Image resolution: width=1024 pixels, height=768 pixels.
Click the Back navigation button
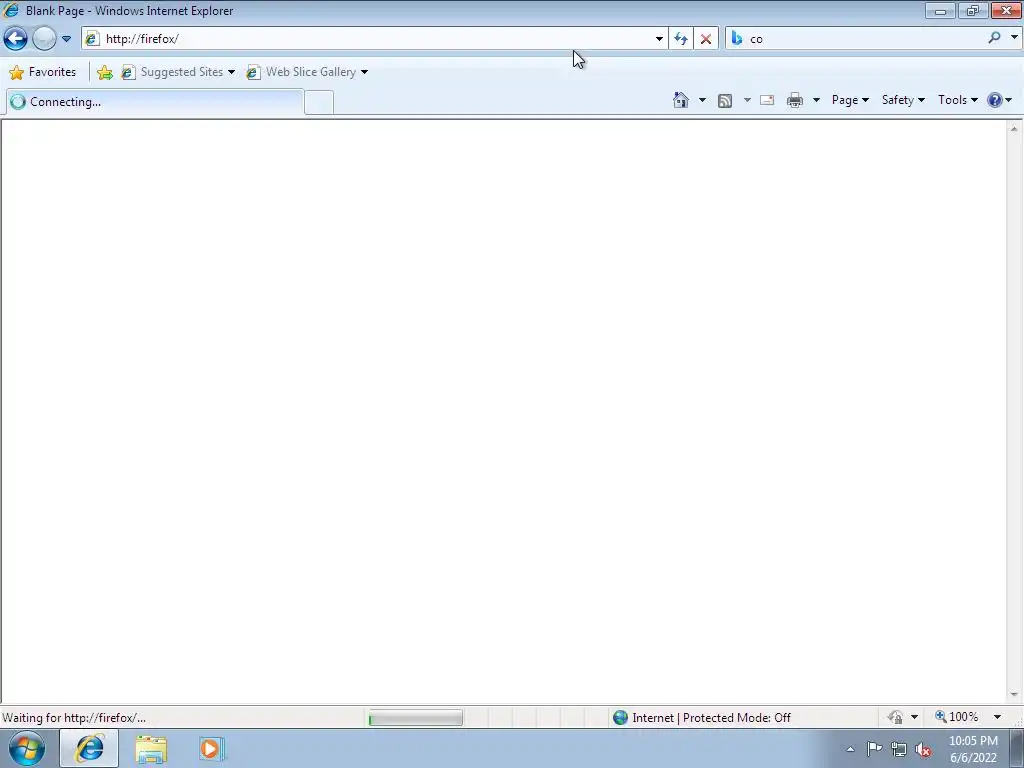(x=16, y=39)
